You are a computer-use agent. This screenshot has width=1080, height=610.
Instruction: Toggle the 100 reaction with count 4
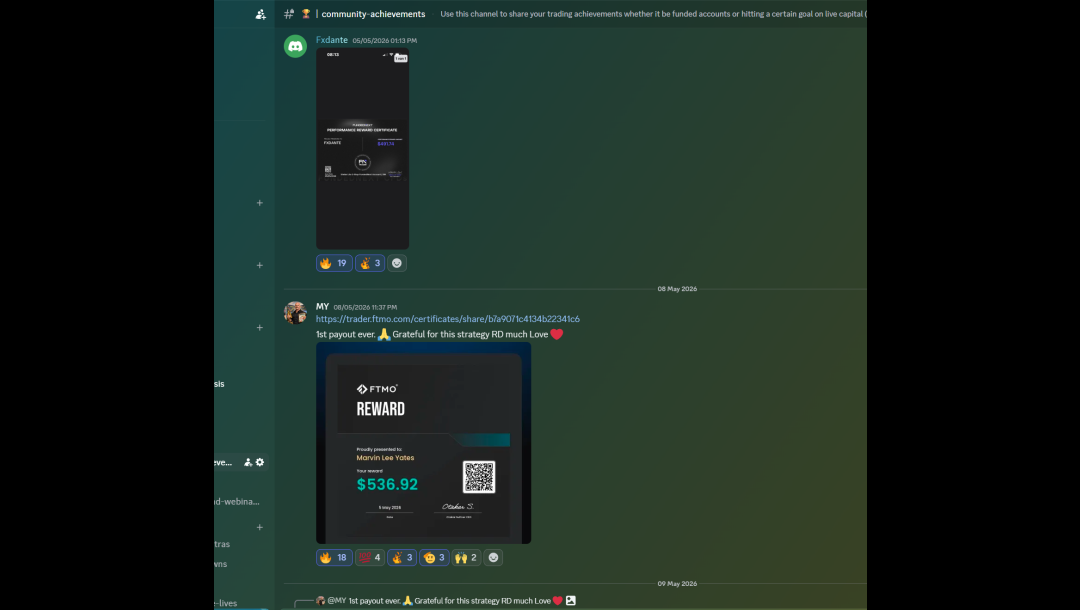pos(370,558)
